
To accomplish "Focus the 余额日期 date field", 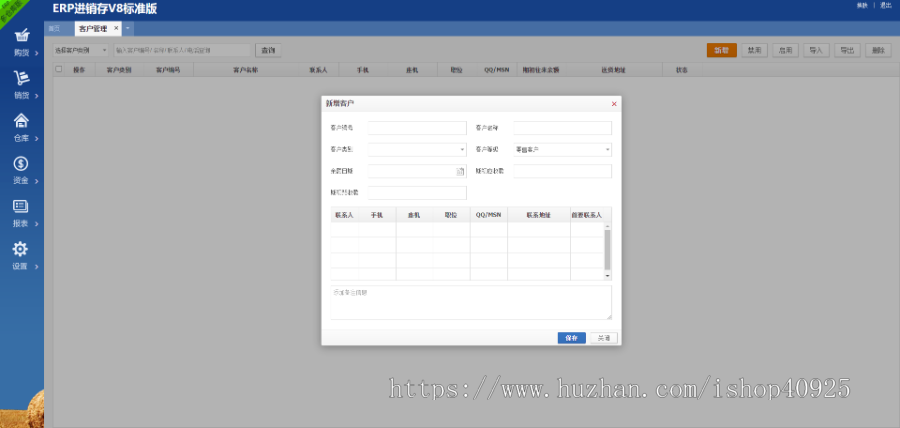I will click(417, 171).
